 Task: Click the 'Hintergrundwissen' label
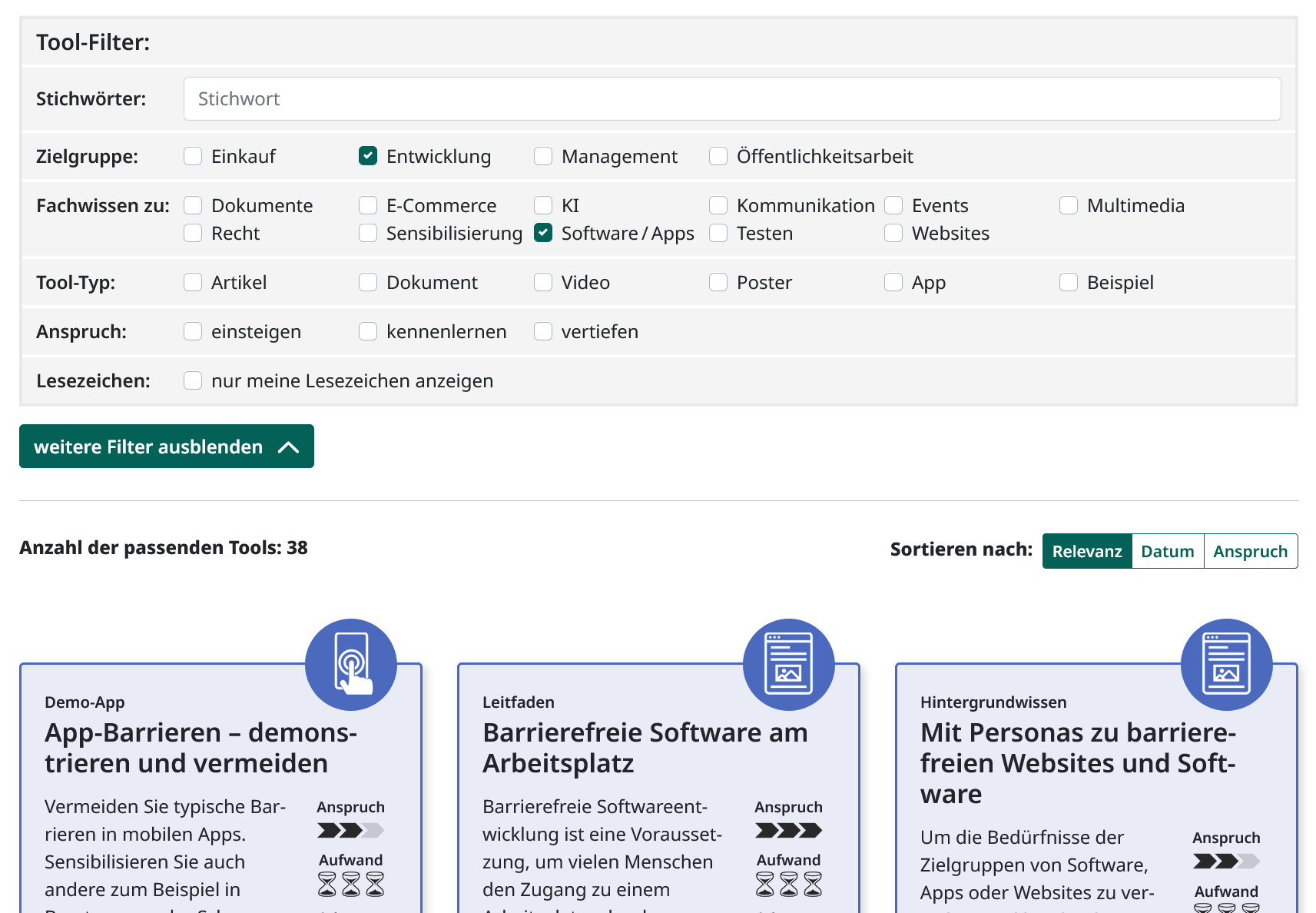(993, 702)
